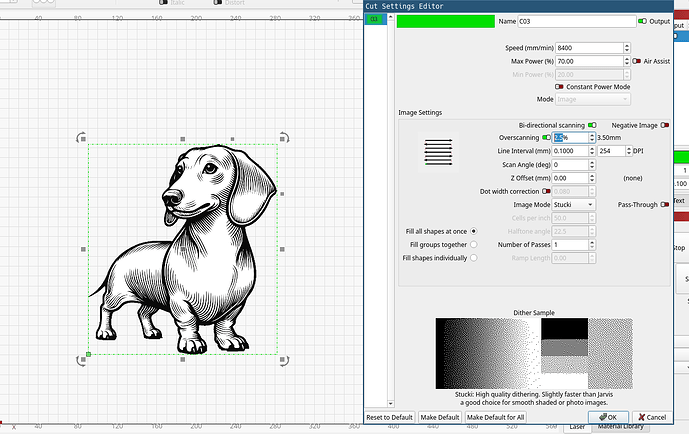Viewport: 689px width, 434px height.
Task: Click the scan direction preview icon
Action: pos(438,152)
